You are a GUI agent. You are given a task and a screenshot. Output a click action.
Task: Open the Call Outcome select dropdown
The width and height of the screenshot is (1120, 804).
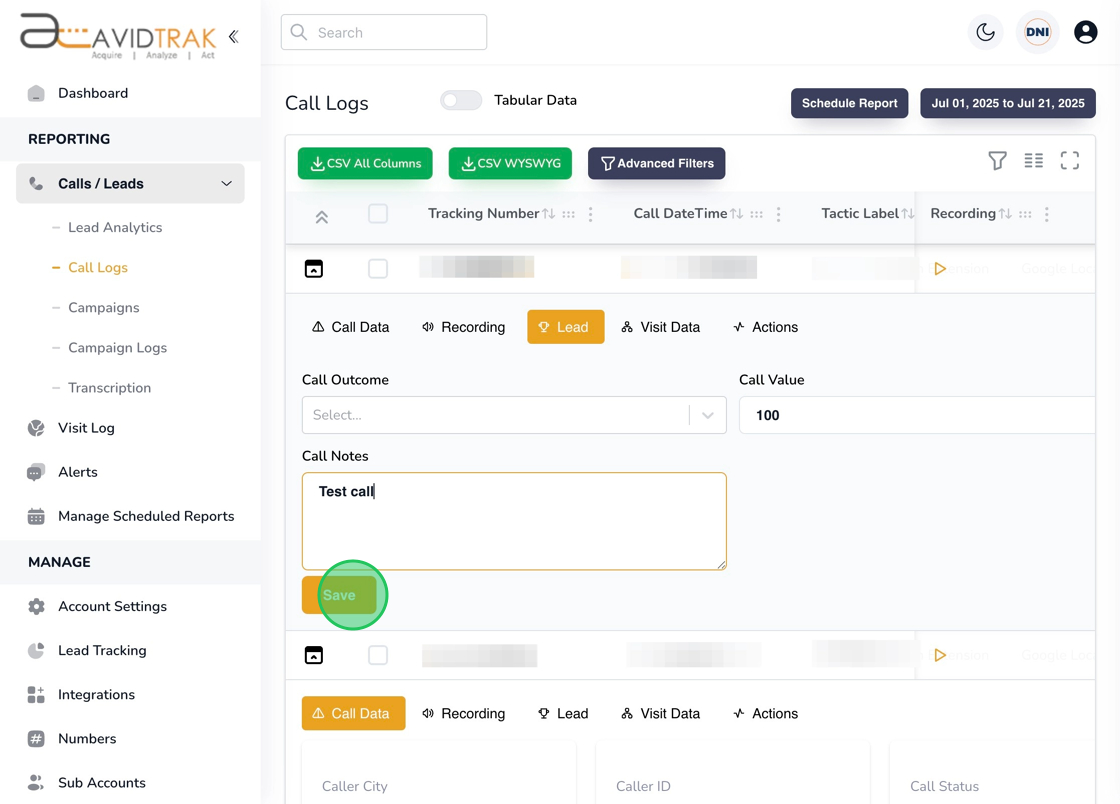click(514, 415)
